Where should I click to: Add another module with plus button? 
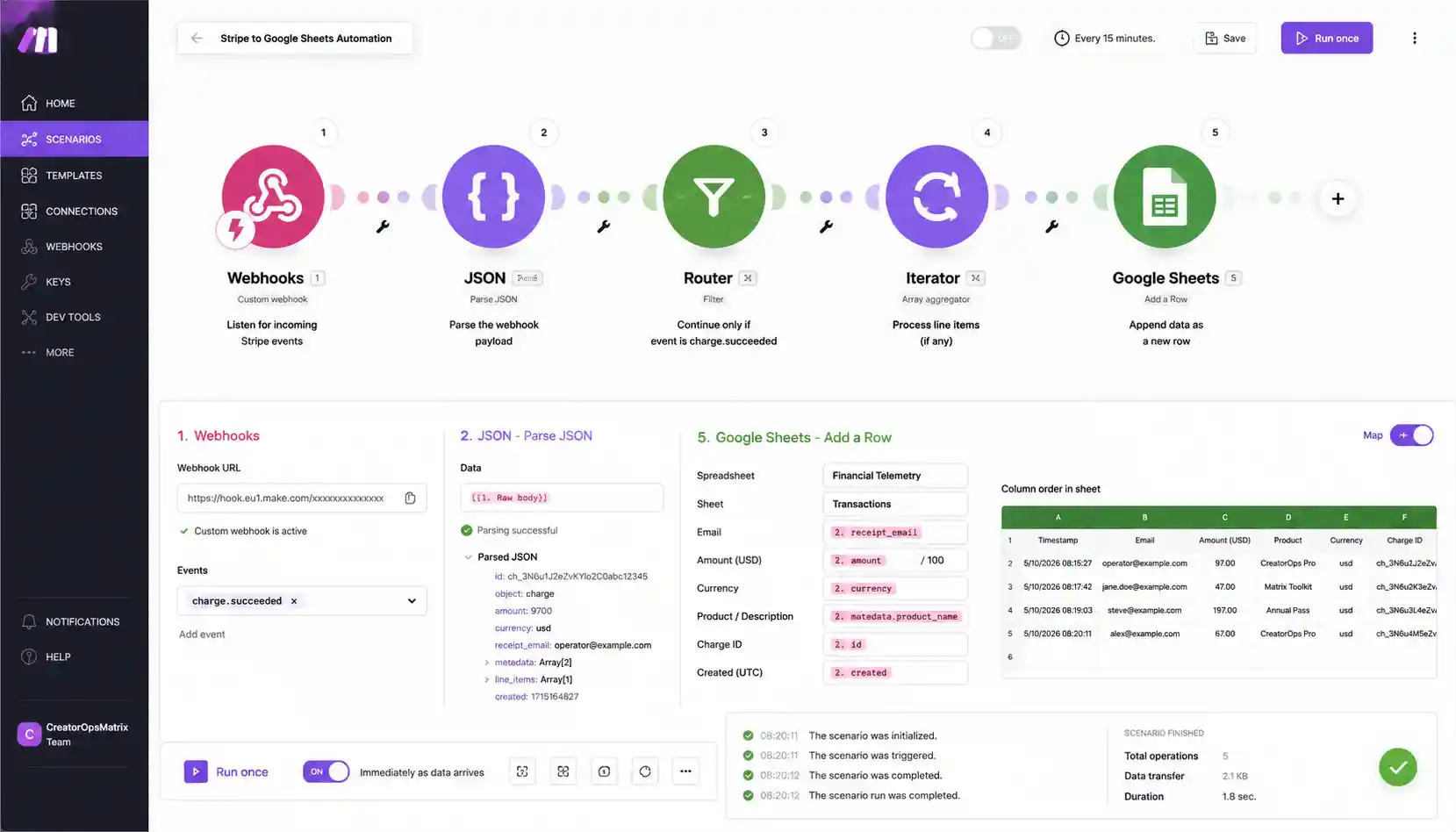pyautogui.click(x=1338, y=199)
